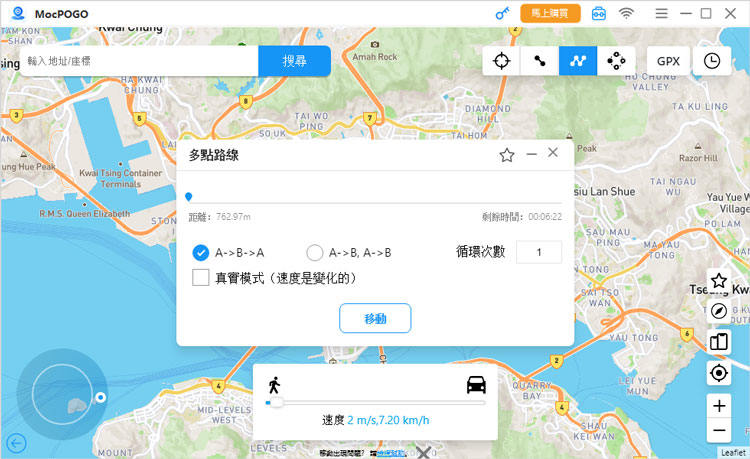Click the compass icon on the right sidebar
This screenshot has height=459, width=750.
[x=718, y=311]
